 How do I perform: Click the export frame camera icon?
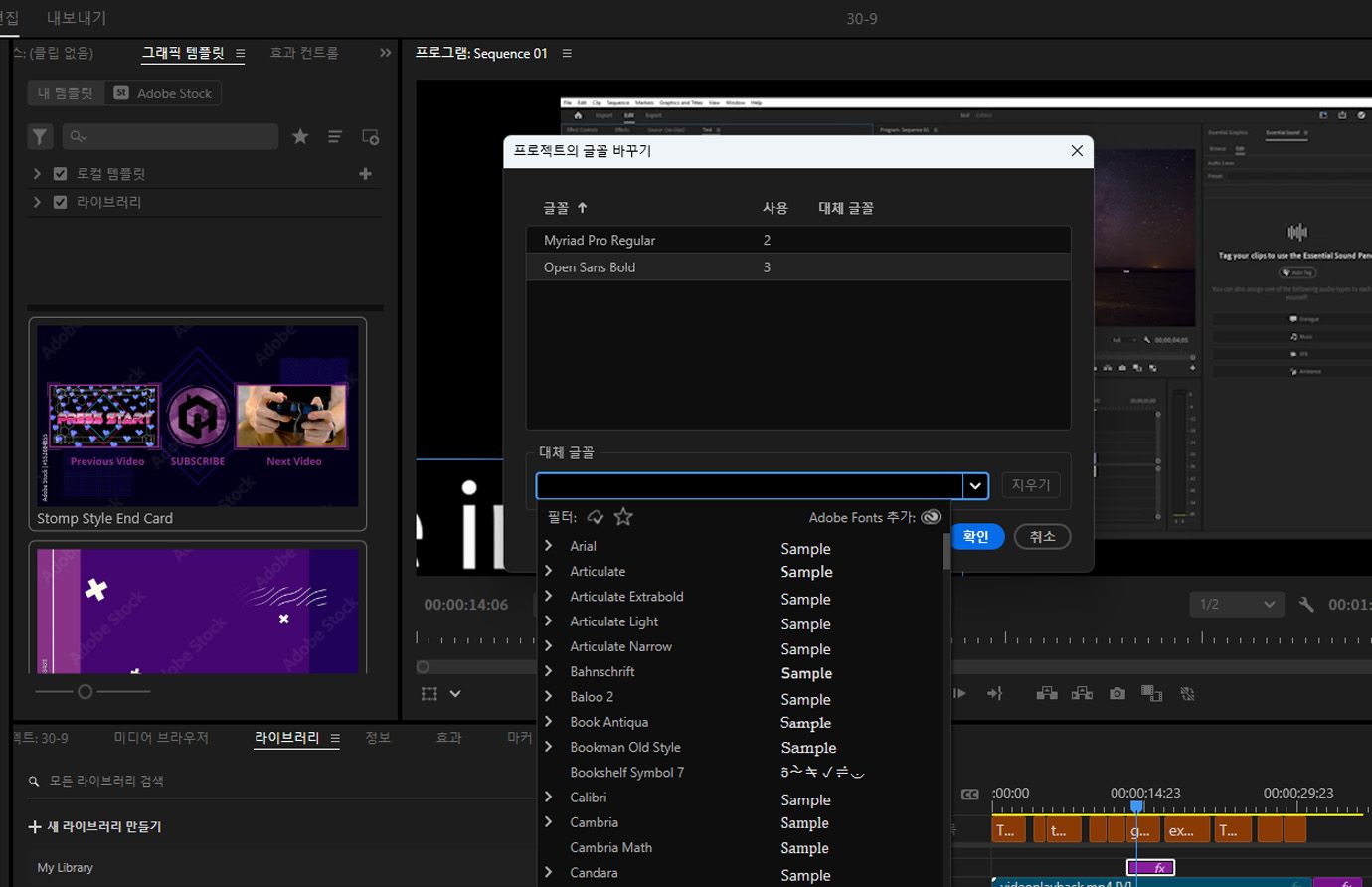(1117, 694)
